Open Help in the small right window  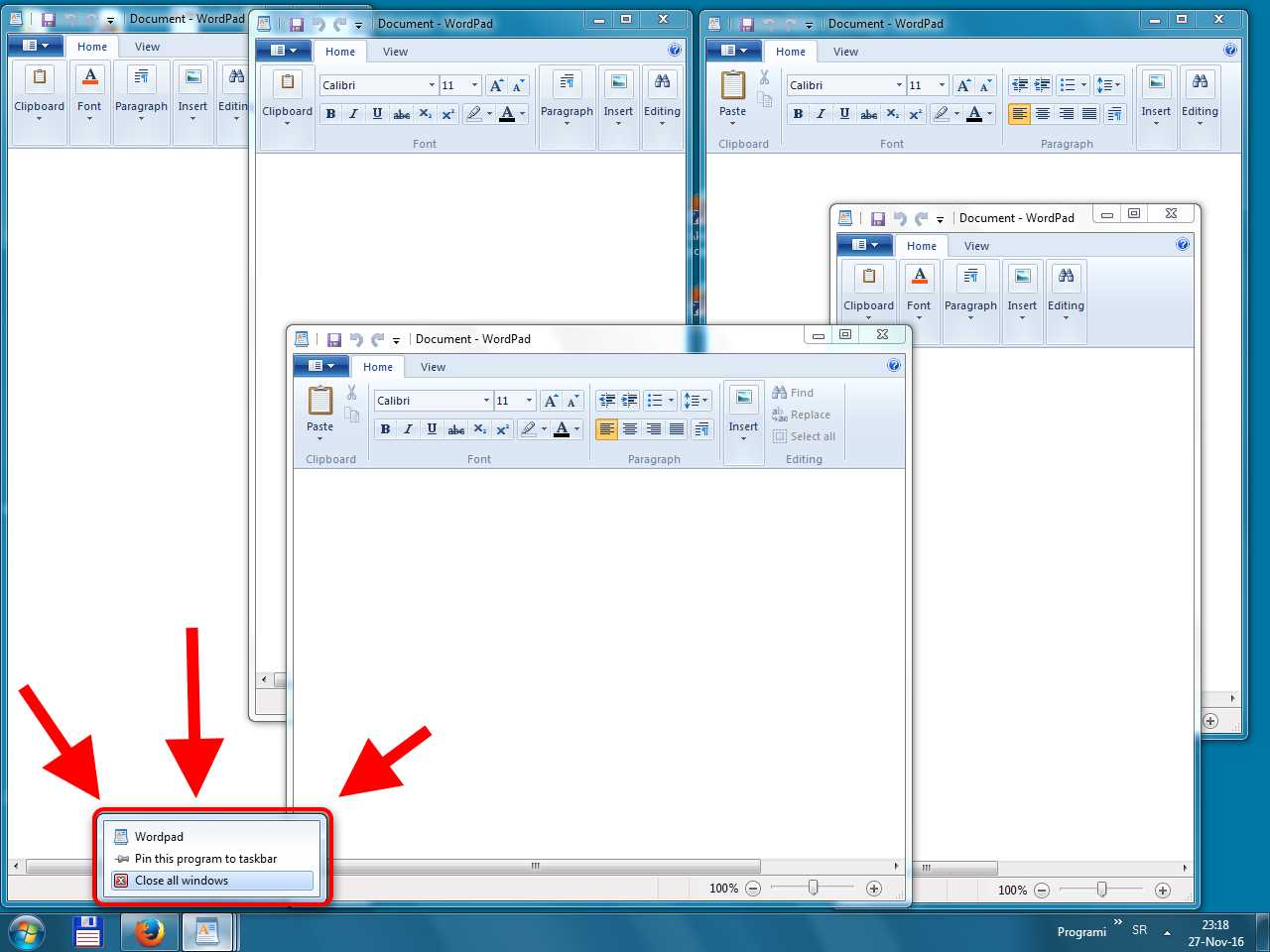click(x=1183, y=244)
